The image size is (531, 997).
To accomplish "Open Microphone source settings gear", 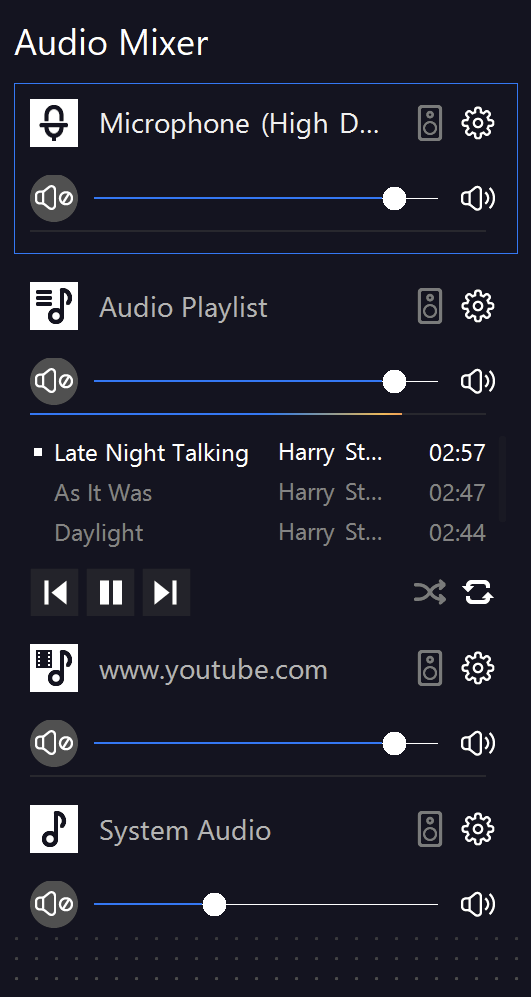I will click(x=478, y=123).
